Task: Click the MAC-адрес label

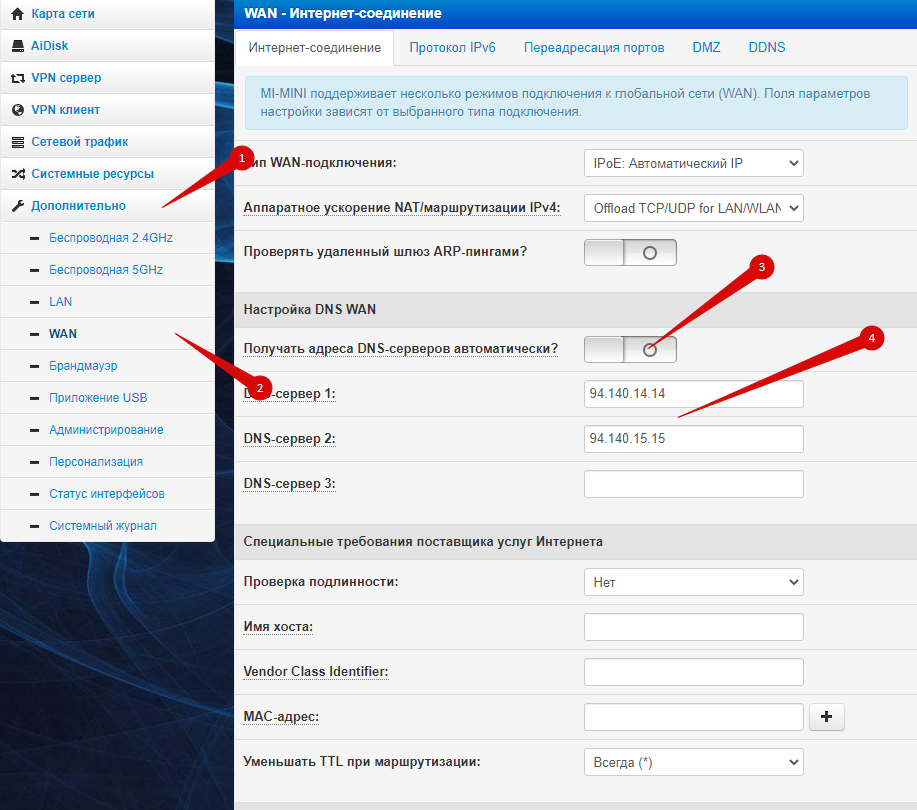Action: [x=281, y=717]
